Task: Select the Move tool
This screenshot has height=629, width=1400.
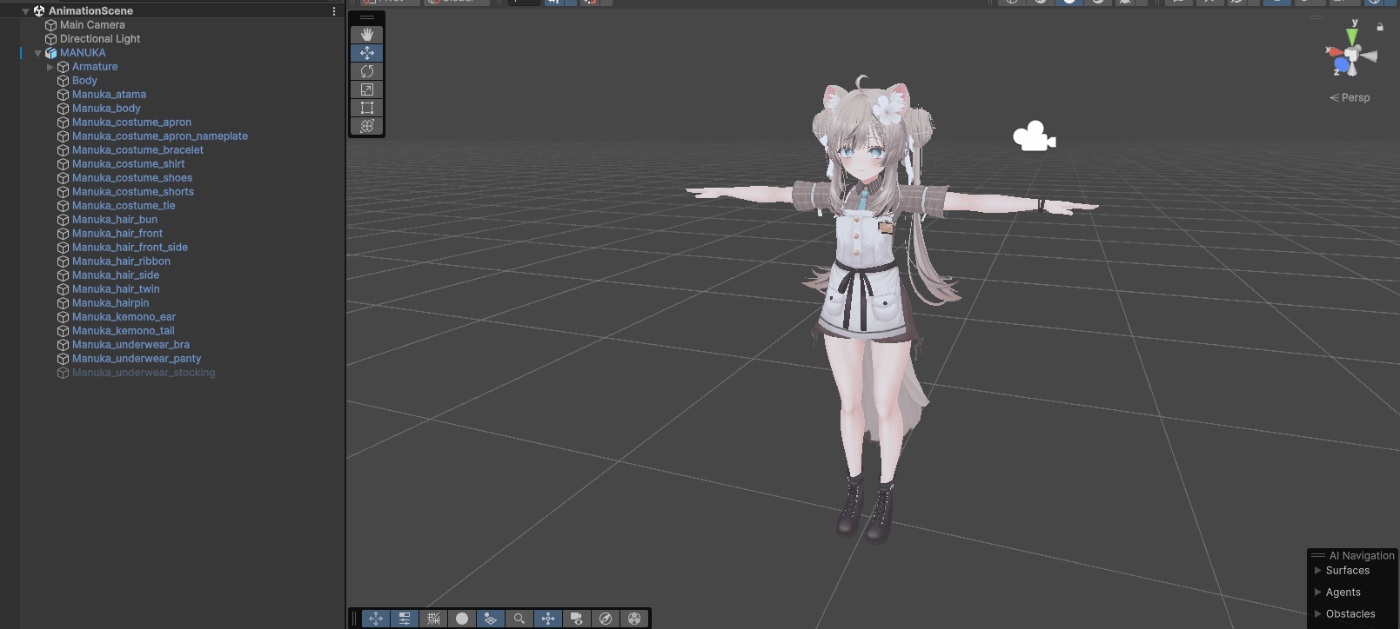Action: click(x=367, y=53)
